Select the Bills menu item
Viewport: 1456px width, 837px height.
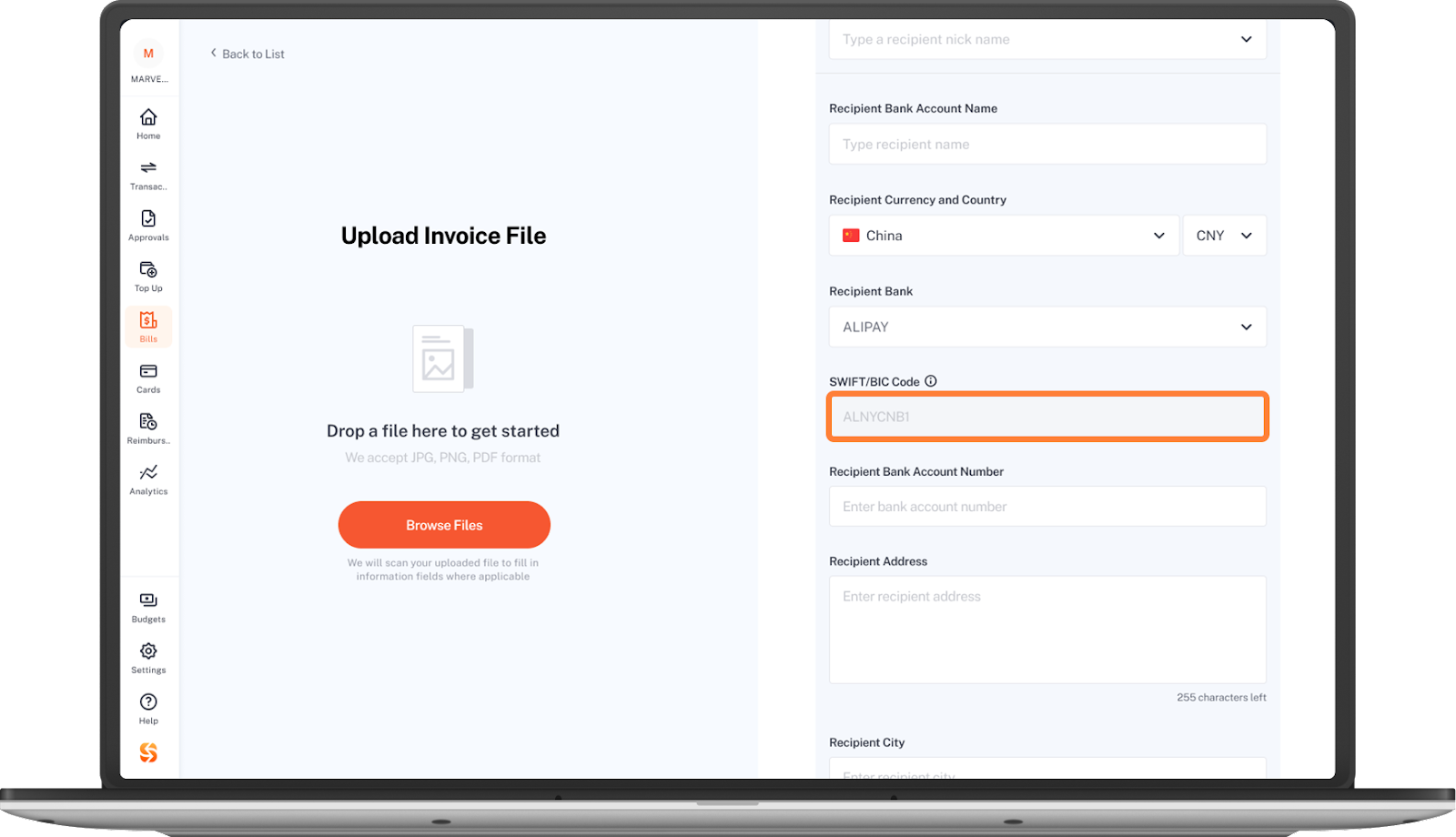(148, 327)
